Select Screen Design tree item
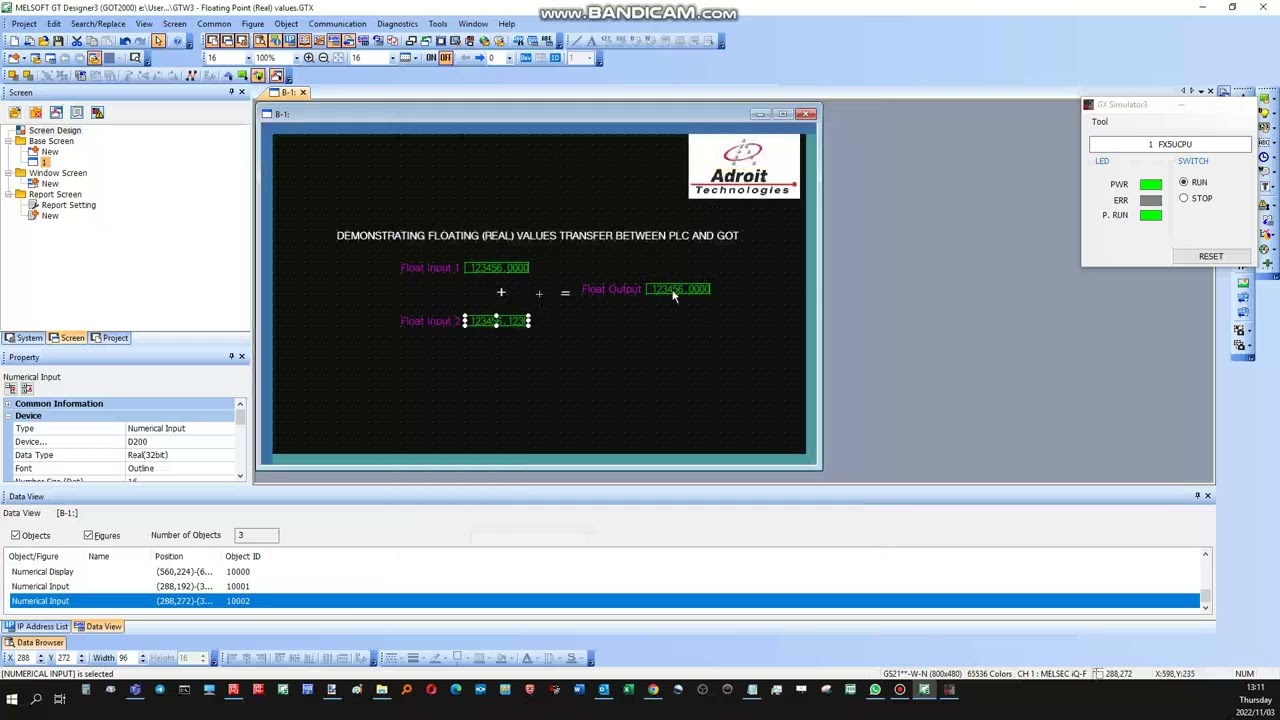1280x720 pixels. pyautogui.click(x=55, y=130)
